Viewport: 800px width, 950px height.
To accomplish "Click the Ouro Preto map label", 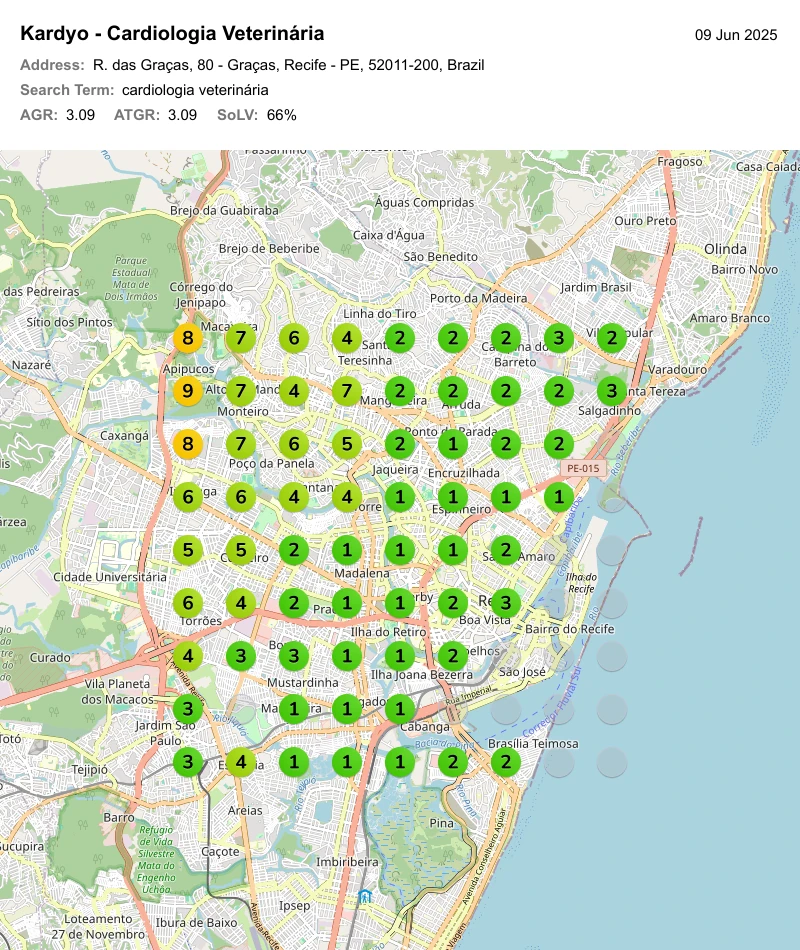I will pyautogui.click(x=645, y=221).
